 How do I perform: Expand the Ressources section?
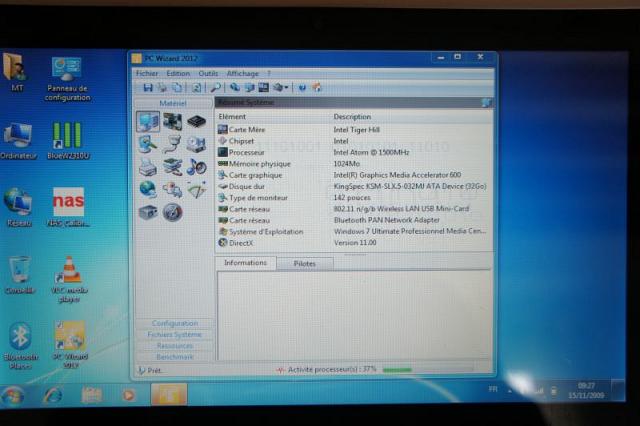tap(175, 346)
